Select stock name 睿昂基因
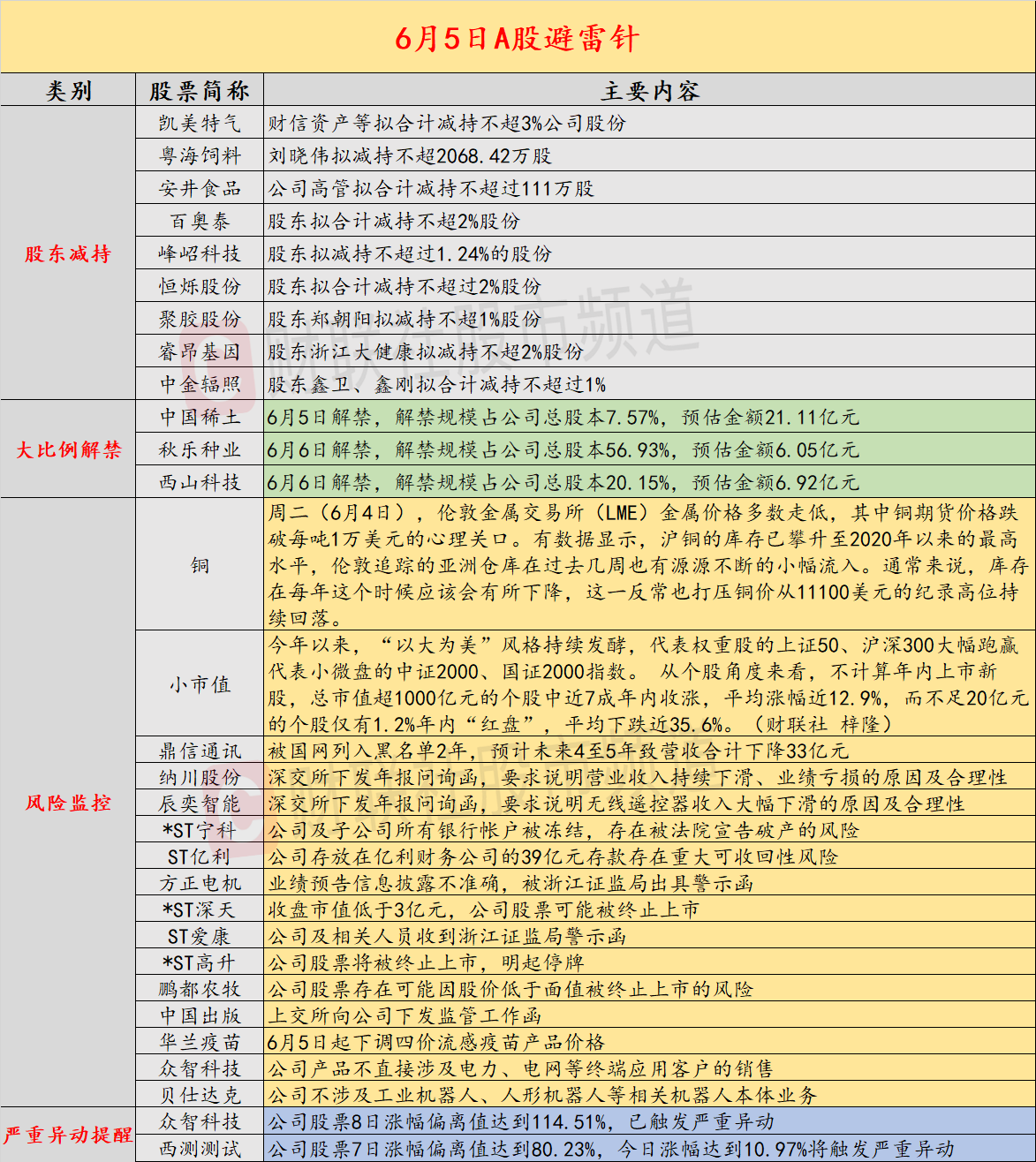Image resolution: width=1036 pixels, height=1162 pixels. click(x=200, y=352)
